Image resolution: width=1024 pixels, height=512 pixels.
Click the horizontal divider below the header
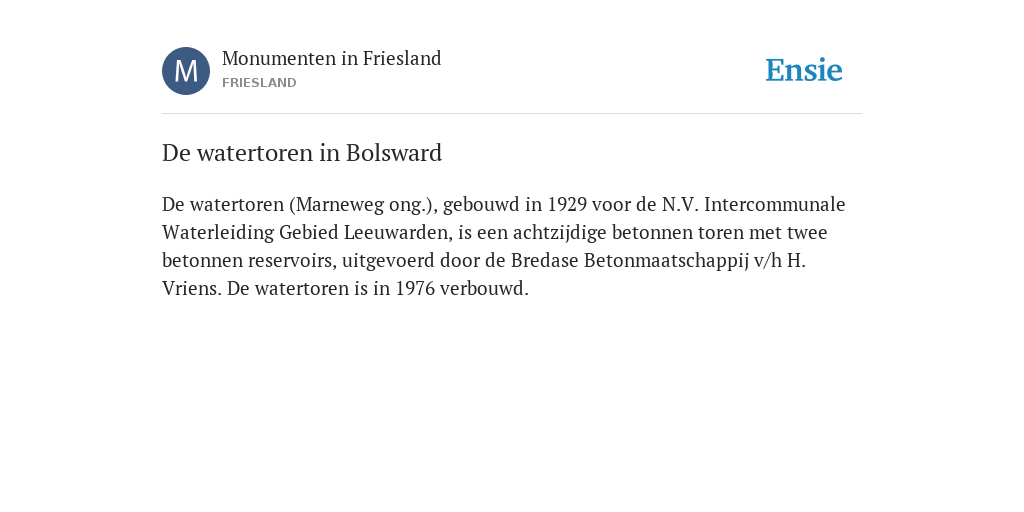click(x=512, y=114)
